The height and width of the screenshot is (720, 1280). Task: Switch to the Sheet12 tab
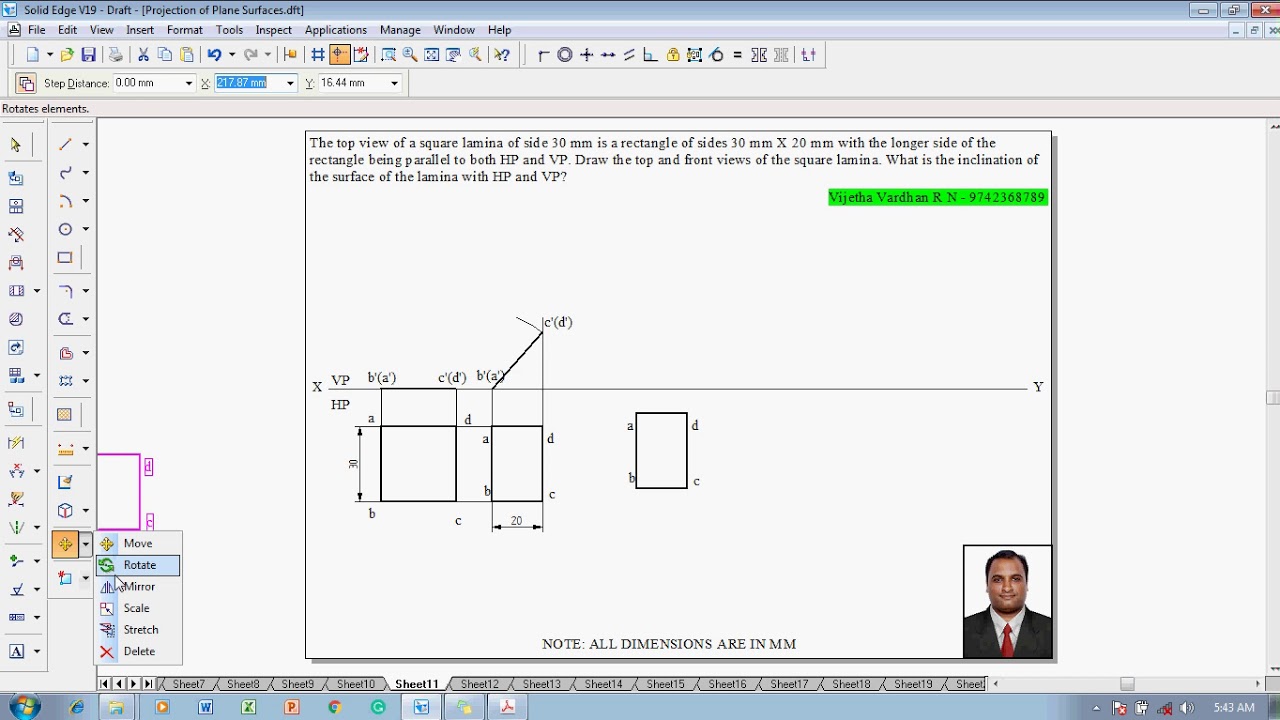(x=479, y=684)
